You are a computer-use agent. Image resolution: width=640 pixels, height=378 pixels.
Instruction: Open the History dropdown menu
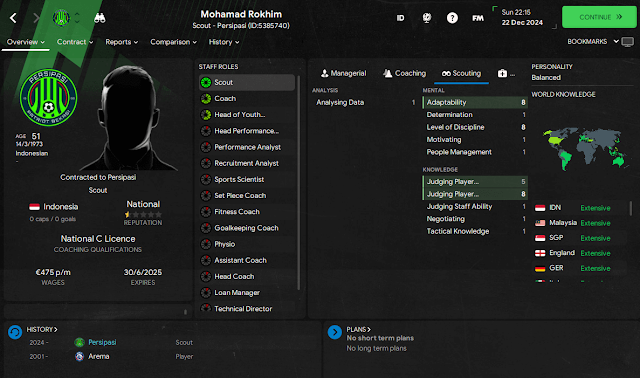coord(224,42)
